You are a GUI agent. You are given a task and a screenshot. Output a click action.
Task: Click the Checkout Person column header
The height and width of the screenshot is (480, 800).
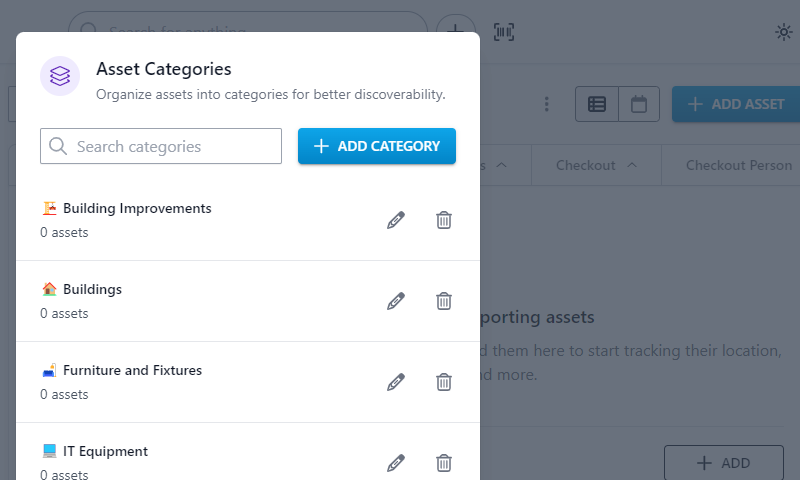[739, 165]
